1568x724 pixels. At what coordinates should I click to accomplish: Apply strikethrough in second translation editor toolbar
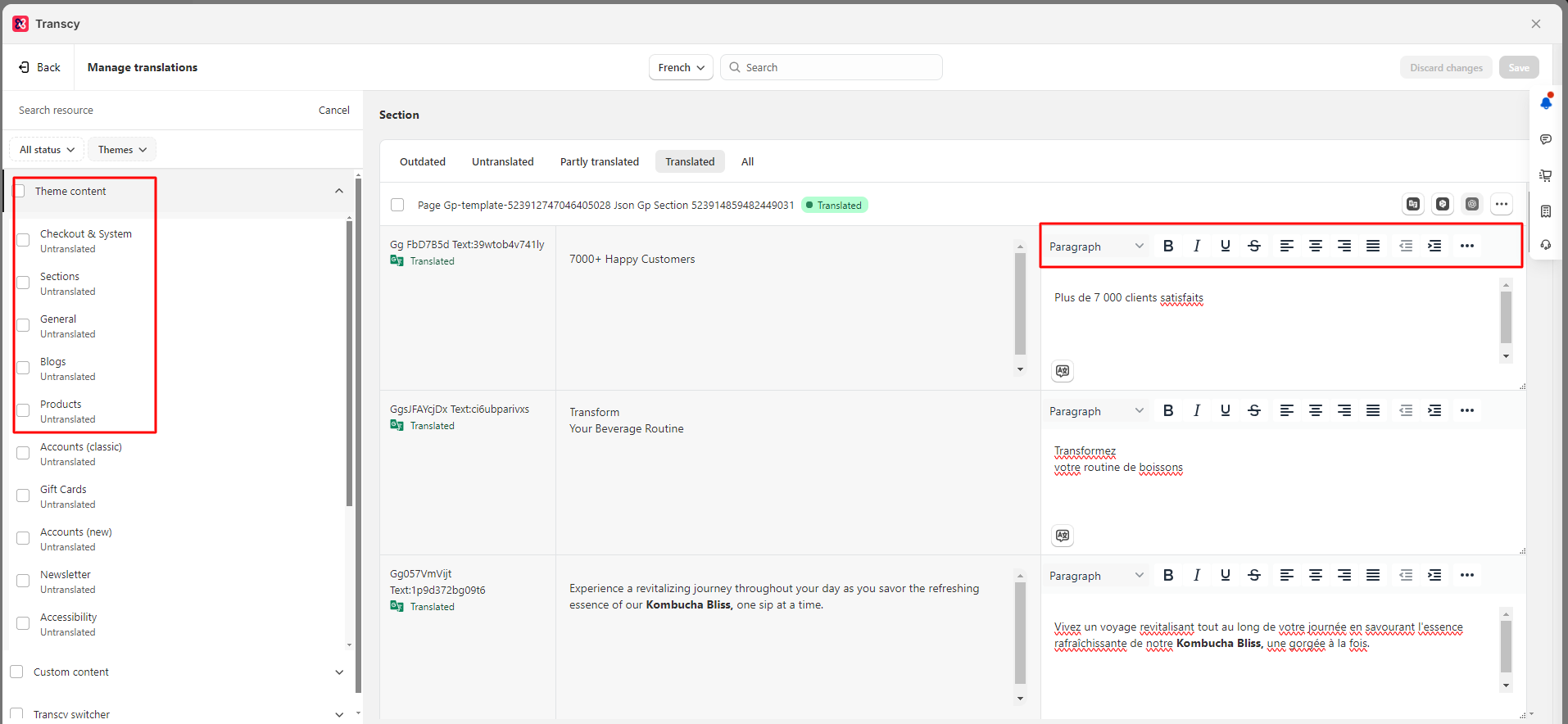point(1254,410)
